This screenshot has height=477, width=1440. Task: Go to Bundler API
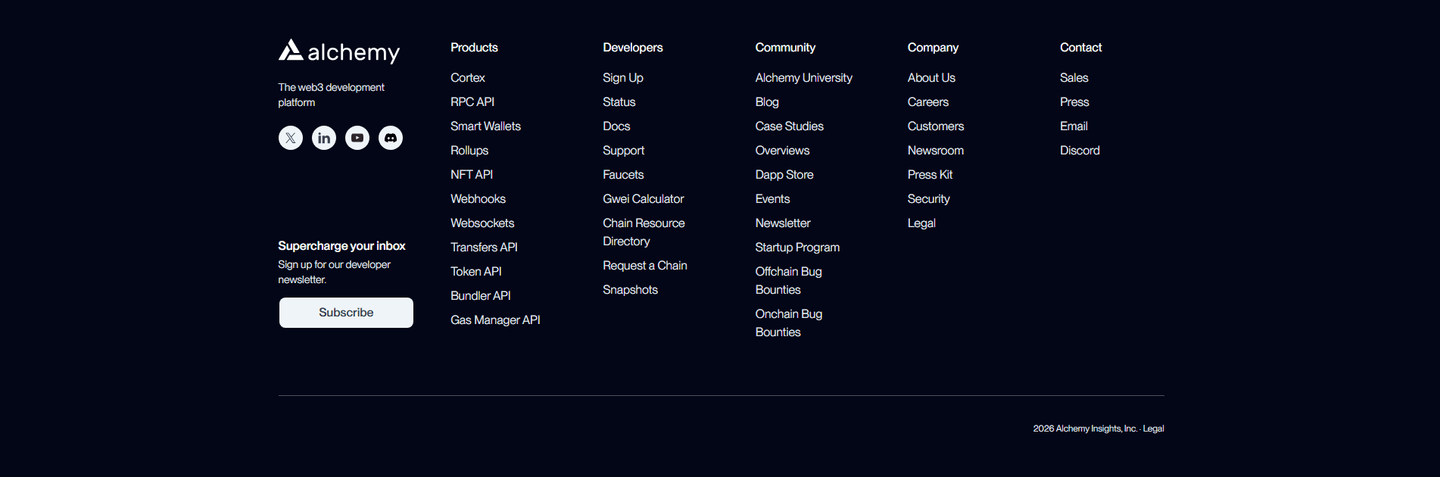(481, 295)
